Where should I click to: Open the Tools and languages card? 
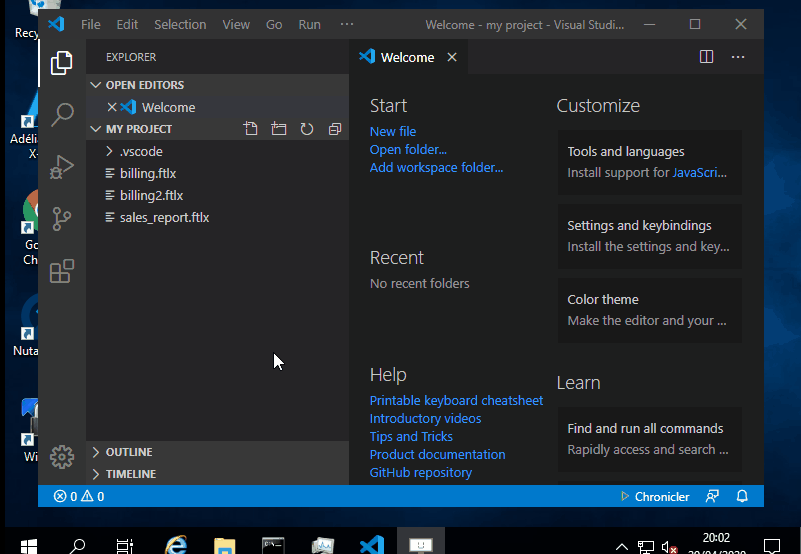649,162
